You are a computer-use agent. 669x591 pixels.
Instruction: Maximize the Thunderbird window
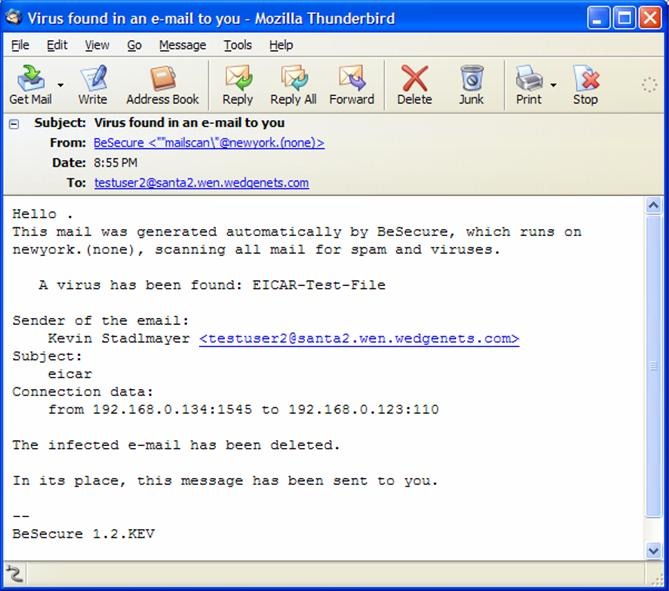coord(624,18)
